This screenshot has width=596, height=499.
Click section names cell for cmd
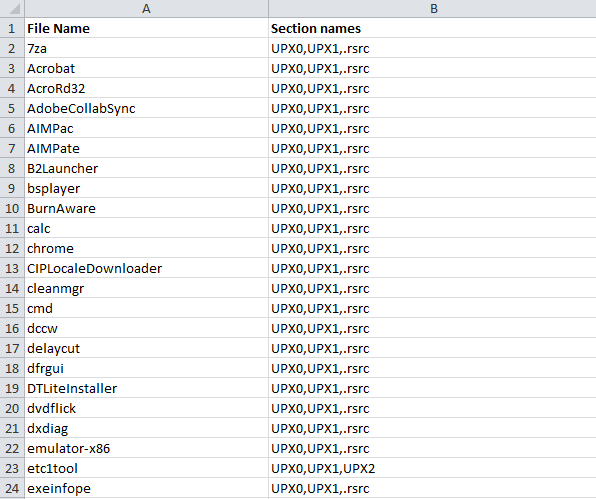[432, 308]
